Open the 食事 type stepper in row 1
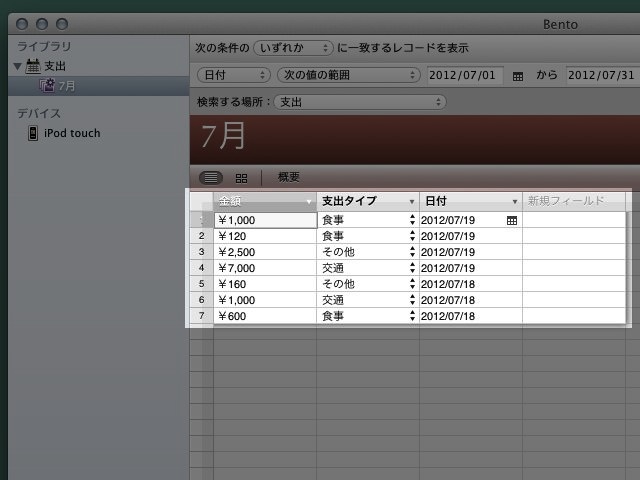 412,220
